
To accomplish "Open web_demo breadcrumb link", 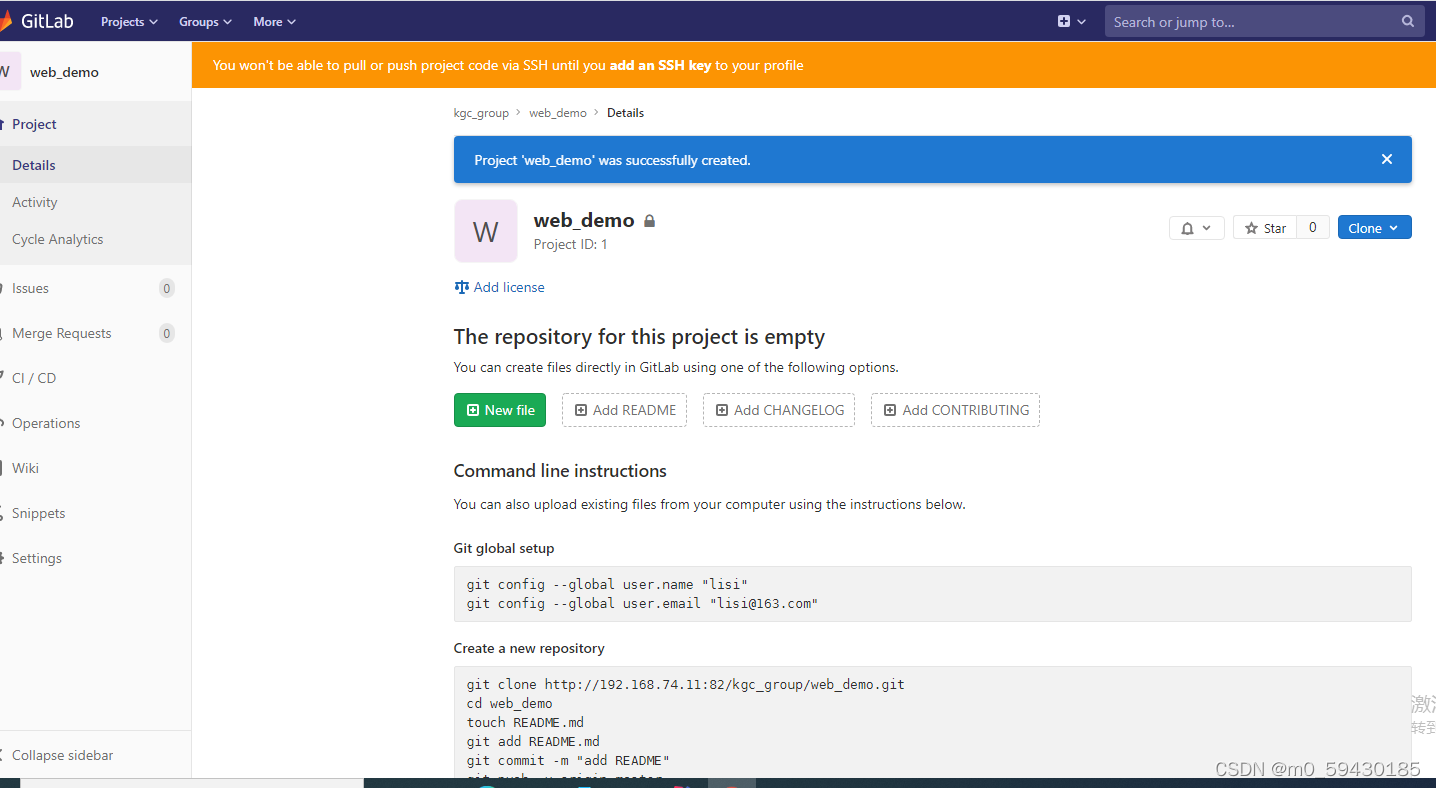I will [558, 113].
